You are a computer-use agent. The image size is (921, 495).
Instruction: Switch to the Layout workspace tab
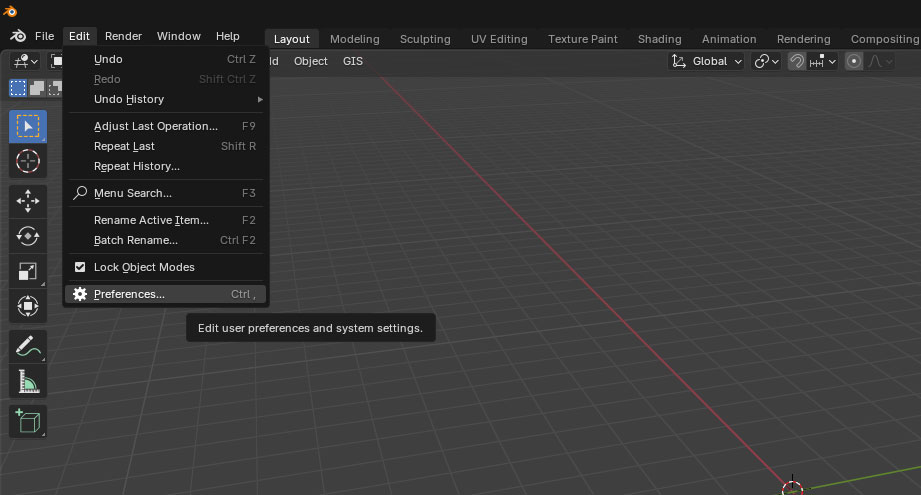click(x=291, y=39)
